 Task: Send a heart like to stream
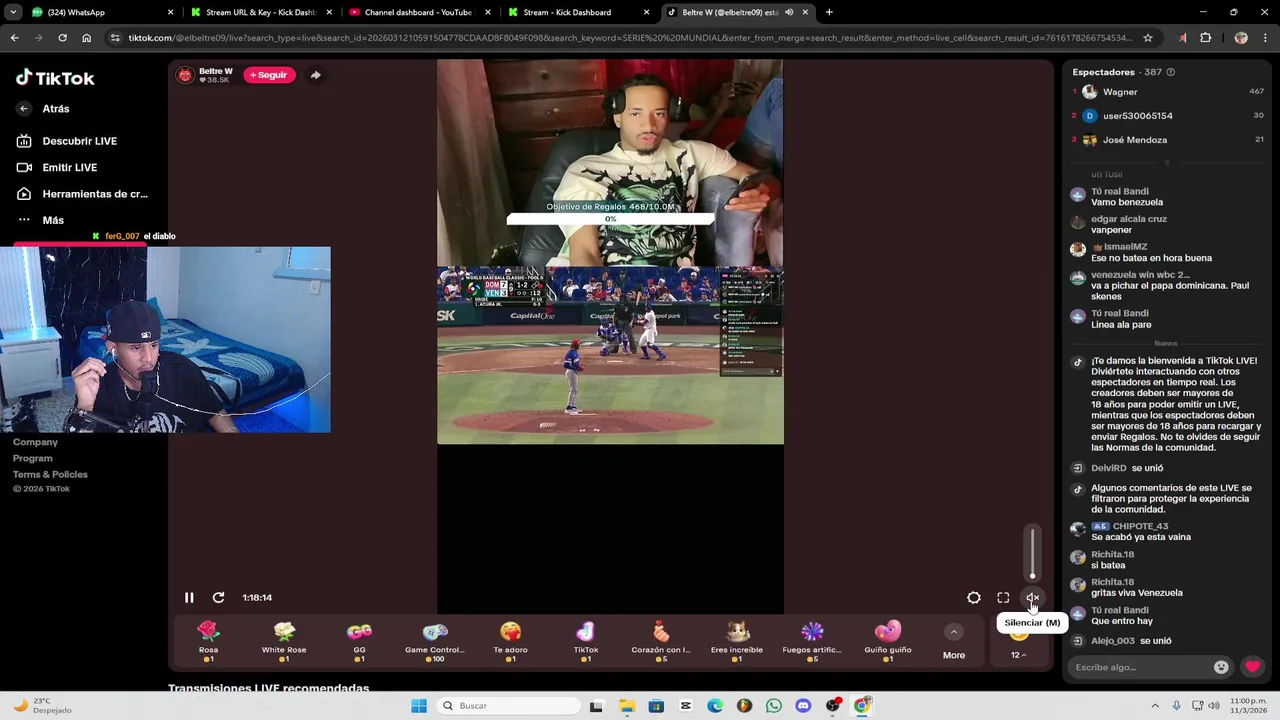point(1252,667)
